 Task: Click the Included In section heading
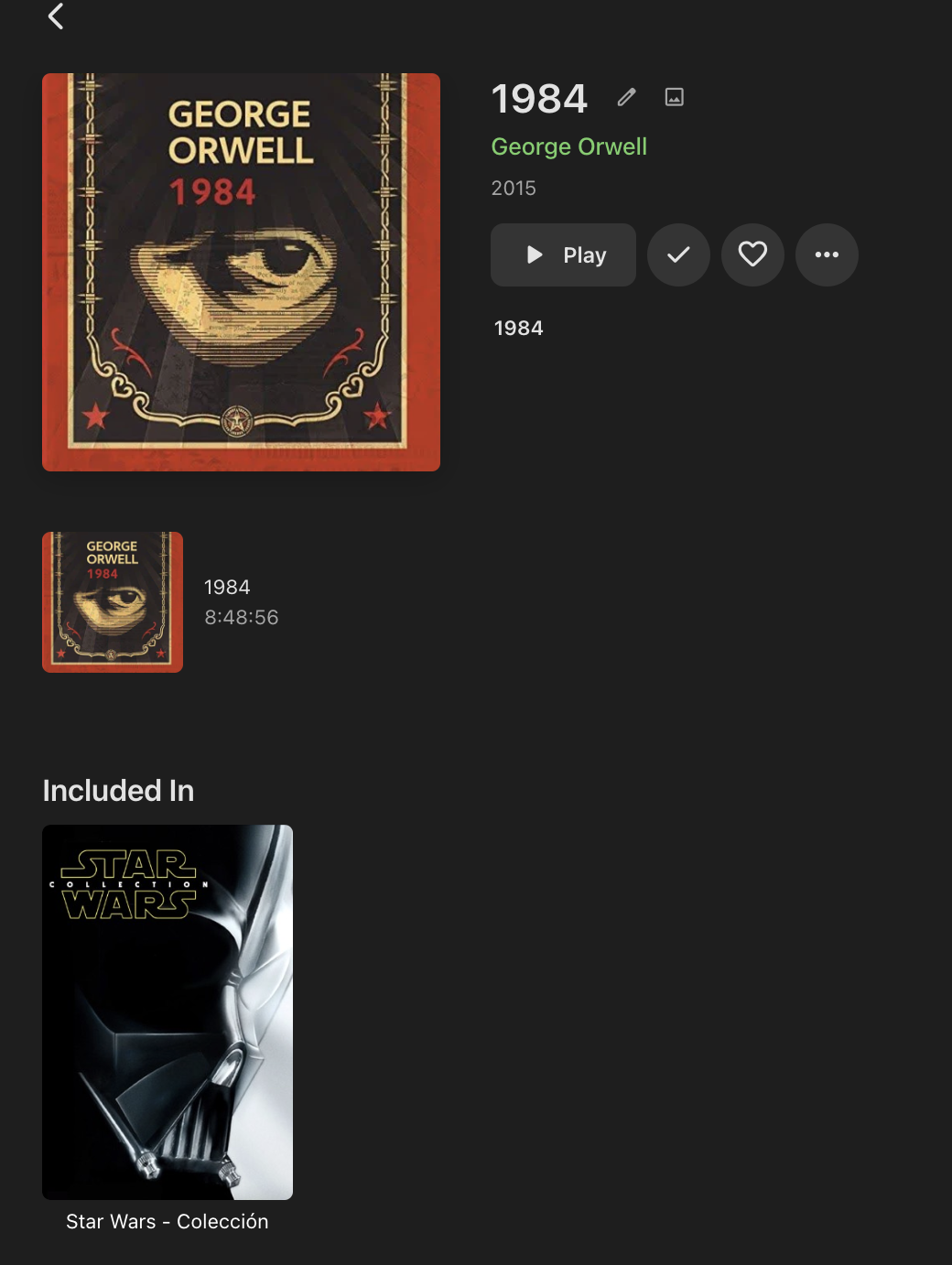[118, 790]
